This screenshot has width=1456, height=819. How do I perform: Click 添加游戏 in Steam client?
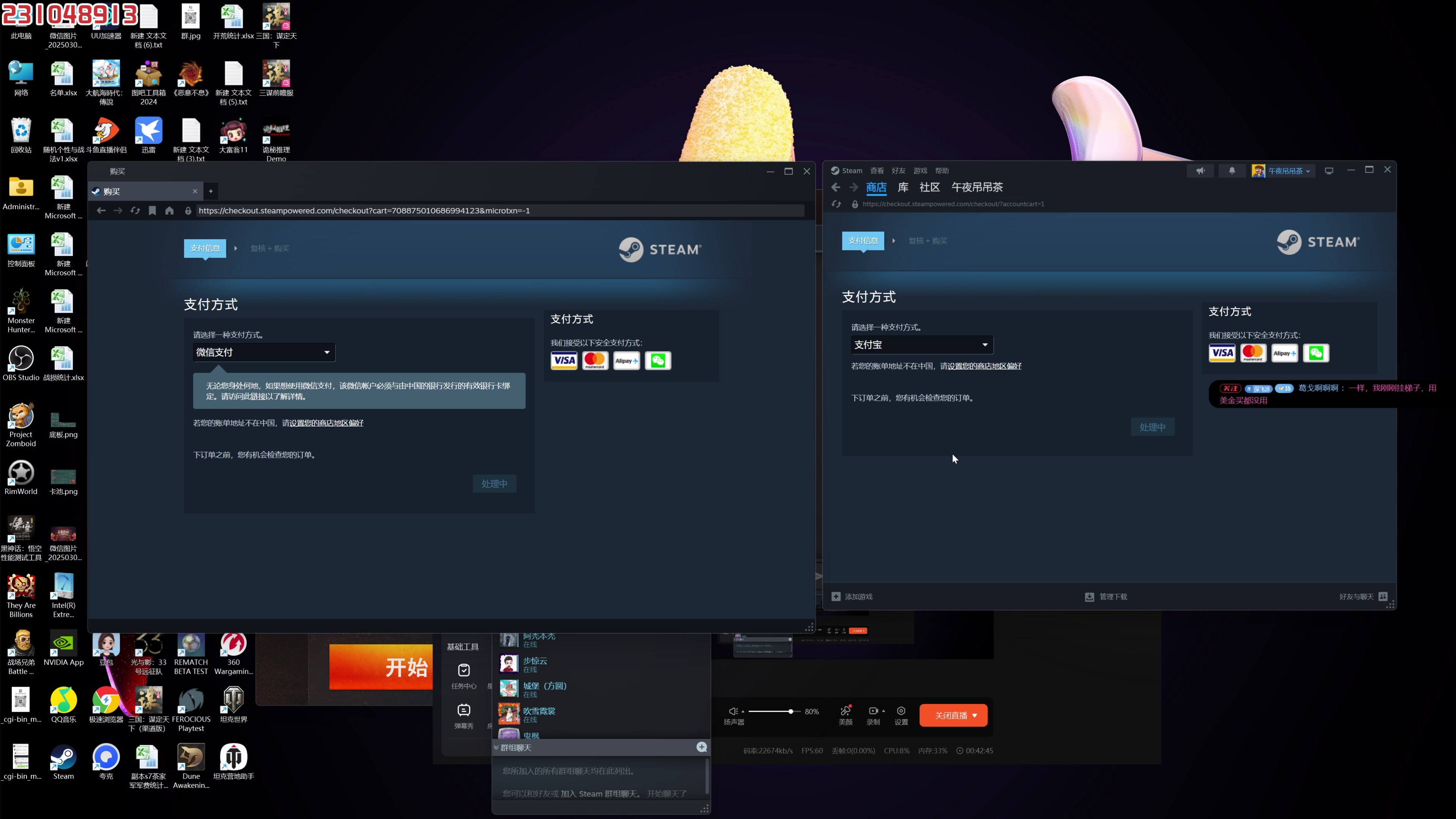(x=852, y=597)
